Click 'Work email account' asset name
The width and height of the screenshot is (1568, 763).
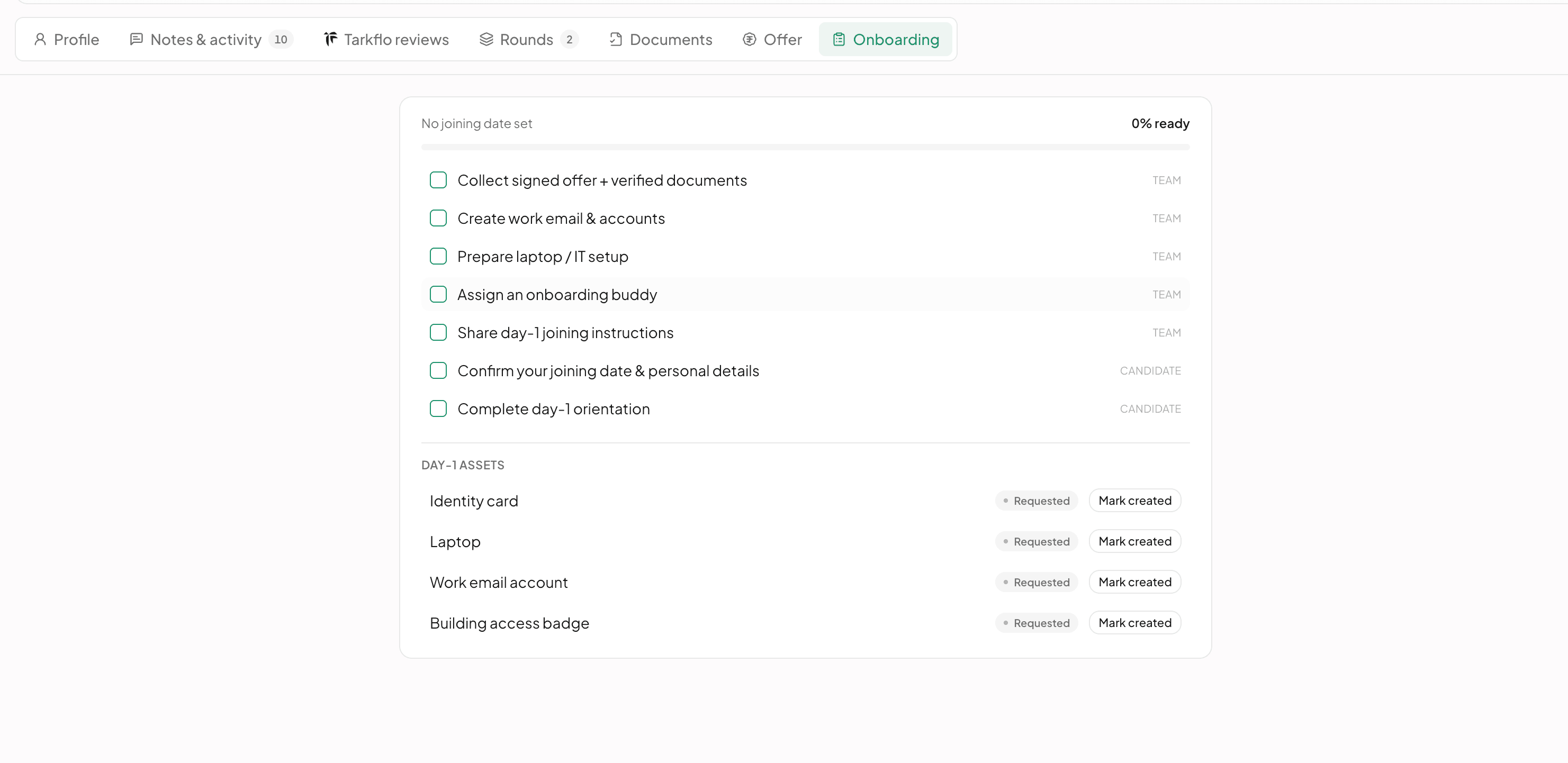coord(499,582)
